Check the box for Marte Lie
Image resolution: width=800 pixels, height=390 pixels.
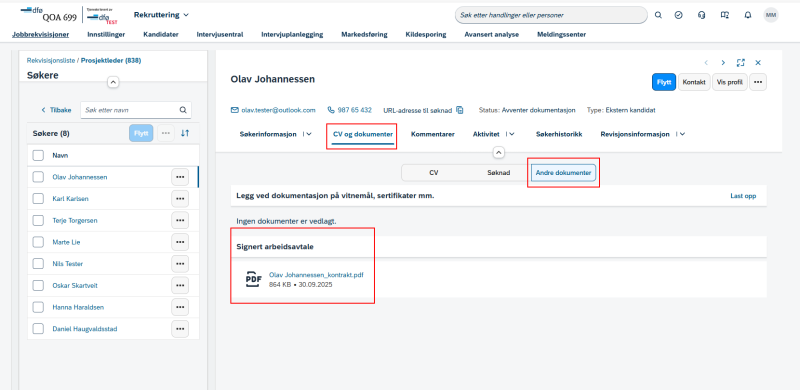click(38, 242)
